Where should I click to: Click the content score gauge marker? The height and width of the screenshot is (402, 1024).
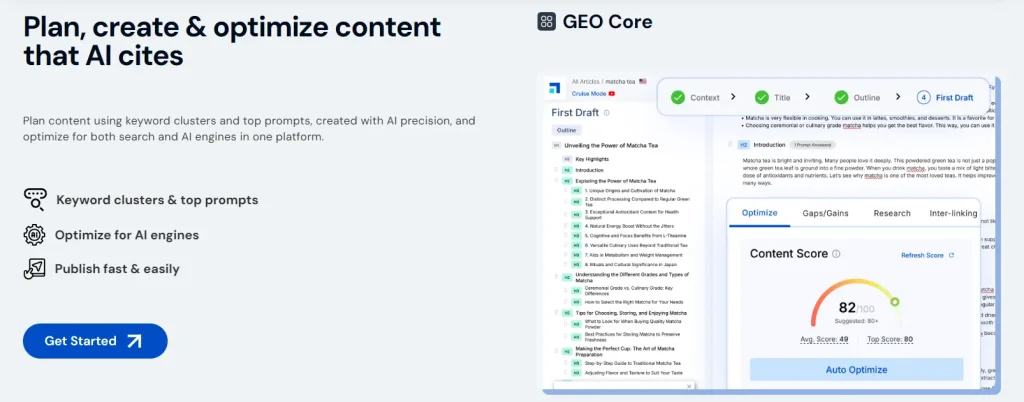point(894,301)
